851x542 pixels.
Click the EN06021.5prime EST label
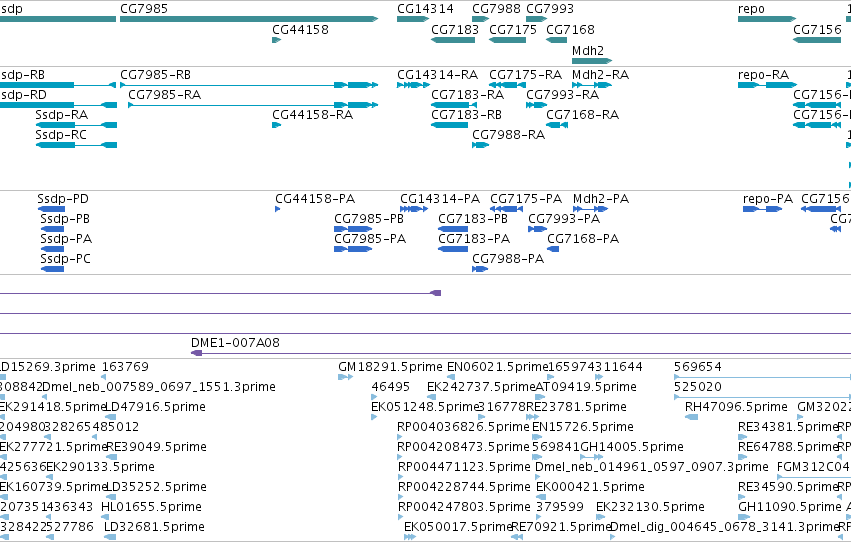click(498, 367)
